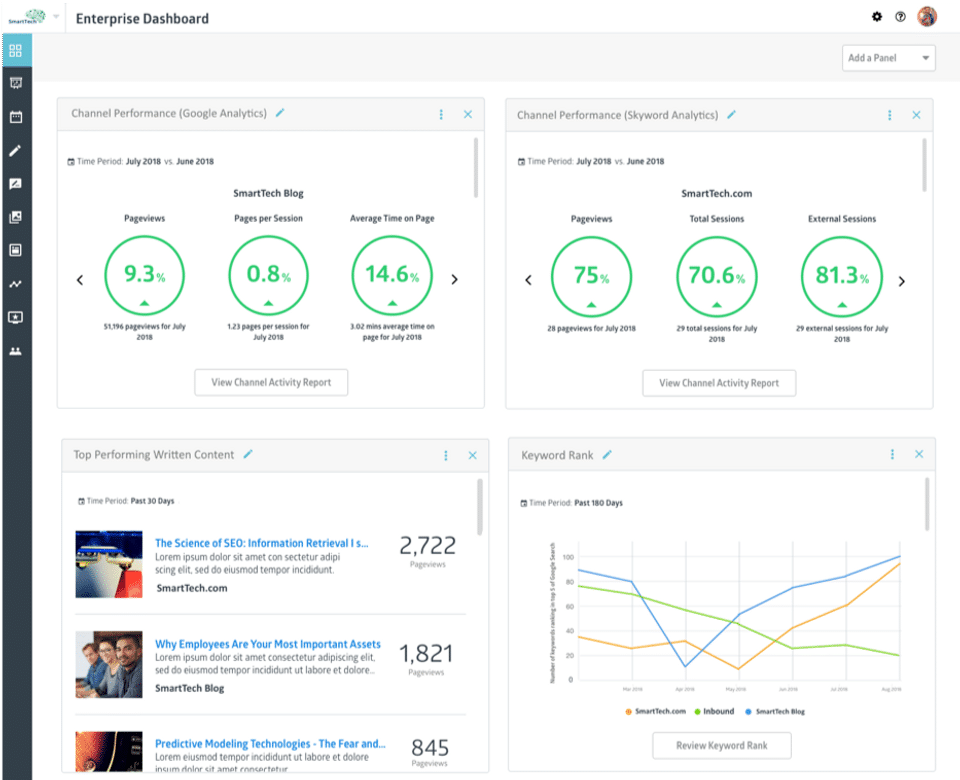960x780 pixels.
Task: Open 'Why Employees Are Your Most Important Assets' article
Action: coord(267,645)
